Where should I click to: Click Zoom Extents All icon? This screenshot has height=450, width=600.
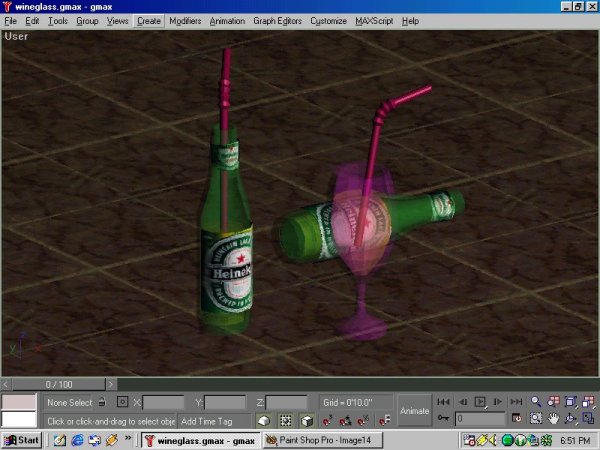point(588,402)
